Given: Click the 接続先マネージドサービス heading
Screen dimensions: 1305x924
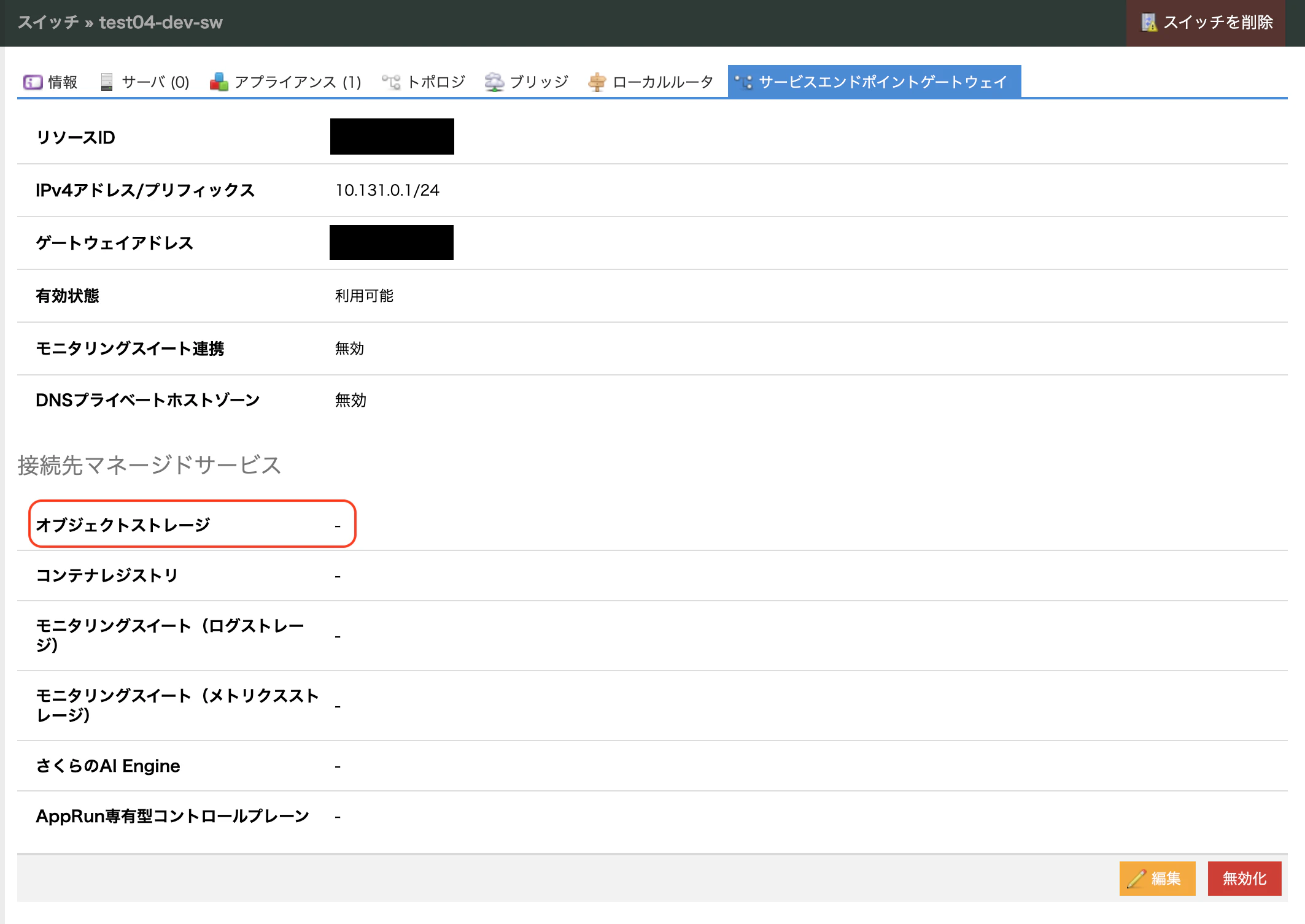Looking at the screenshot, I should (149, 465).
